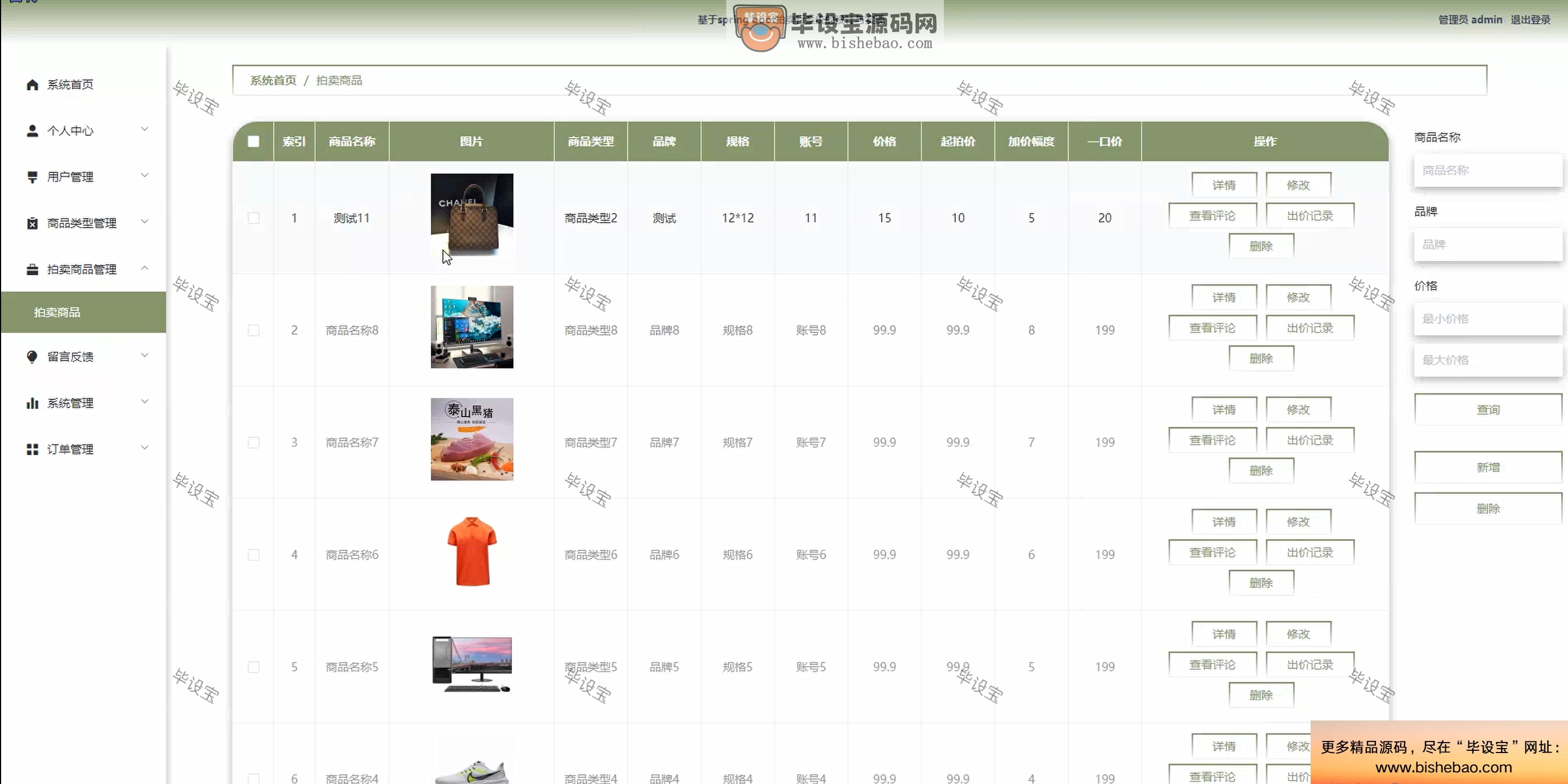Click the 价格 column header
The width and height of the screenshot is (1568, 784).
pos(884,141)
